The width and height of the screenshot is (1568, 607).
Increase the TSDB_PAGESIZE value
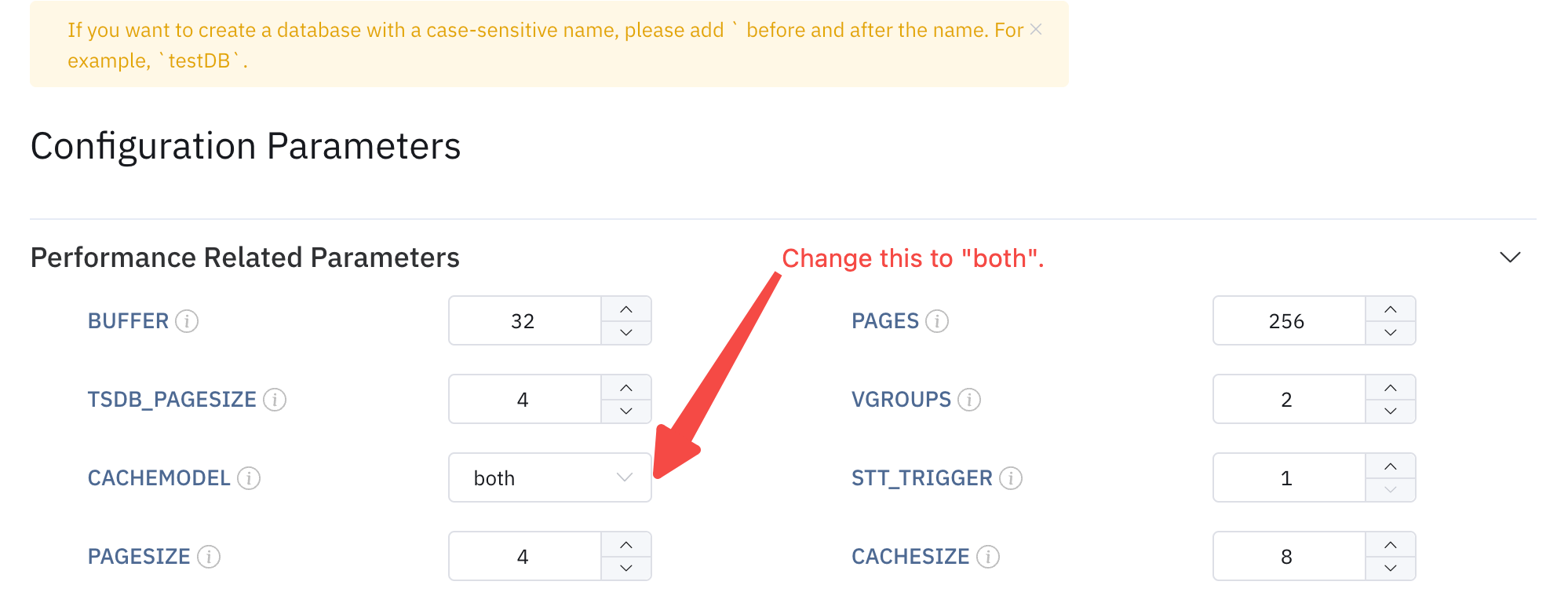pos(626,388)
